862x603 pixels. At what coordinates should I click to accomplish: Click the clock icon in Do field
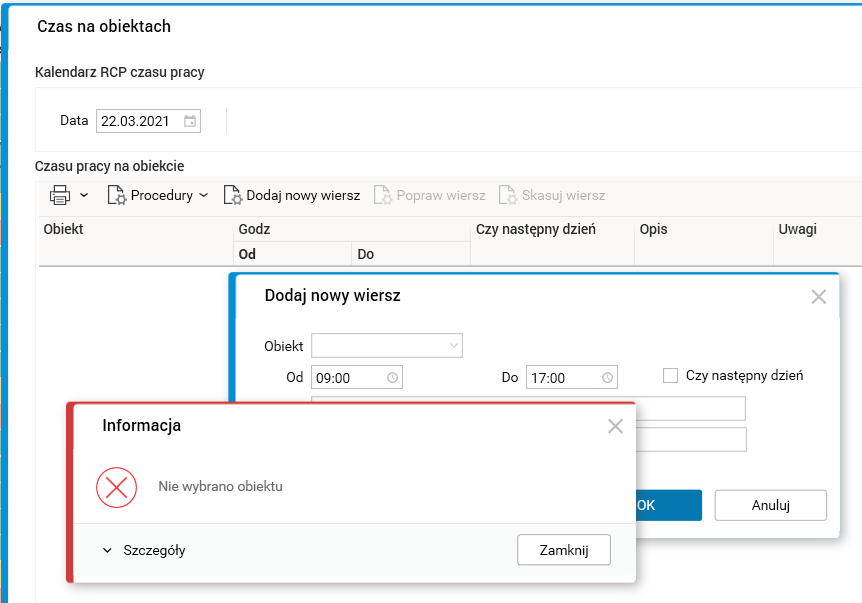point(607,378)
